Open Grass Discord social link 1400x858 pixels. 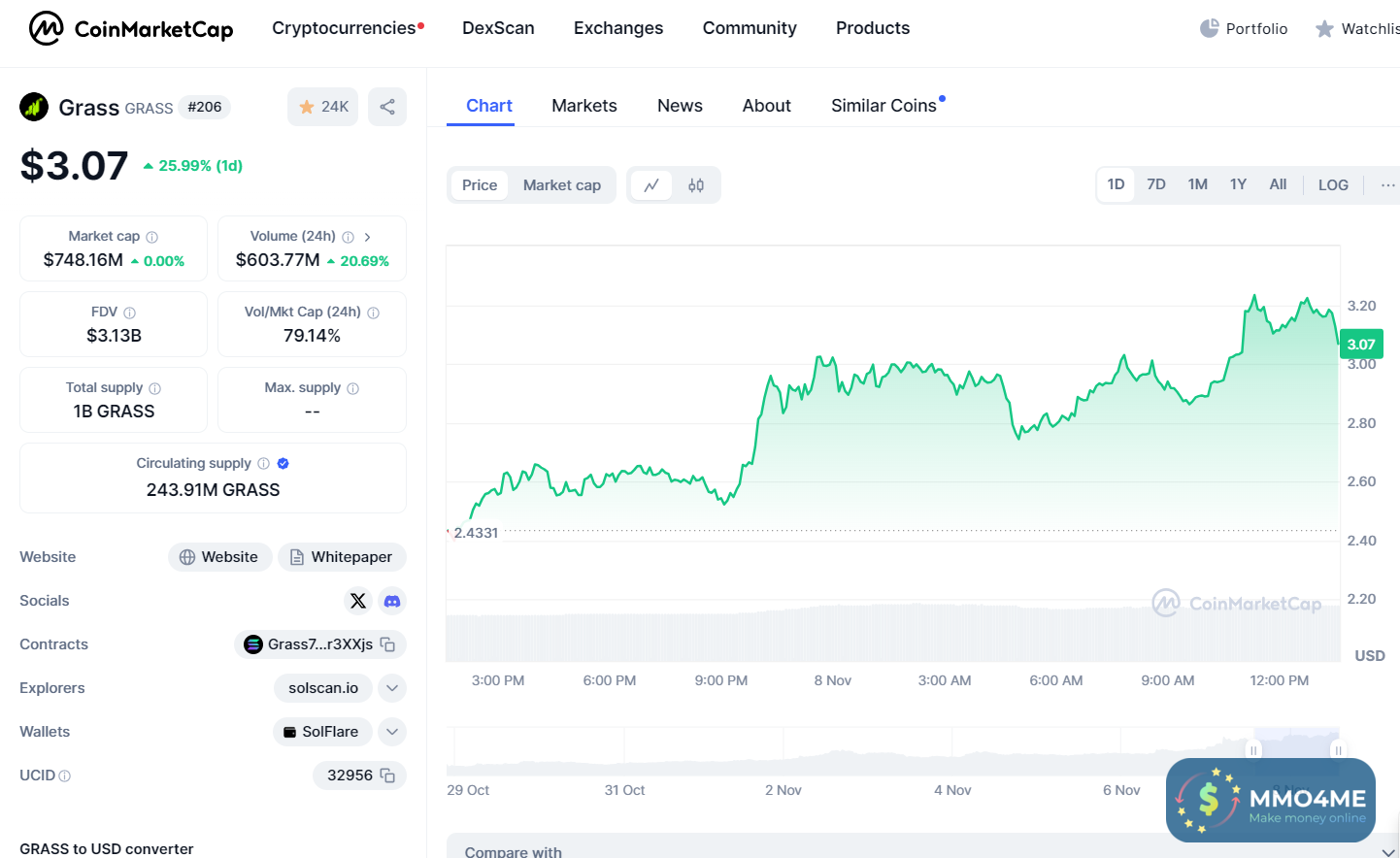click(392, 601)
